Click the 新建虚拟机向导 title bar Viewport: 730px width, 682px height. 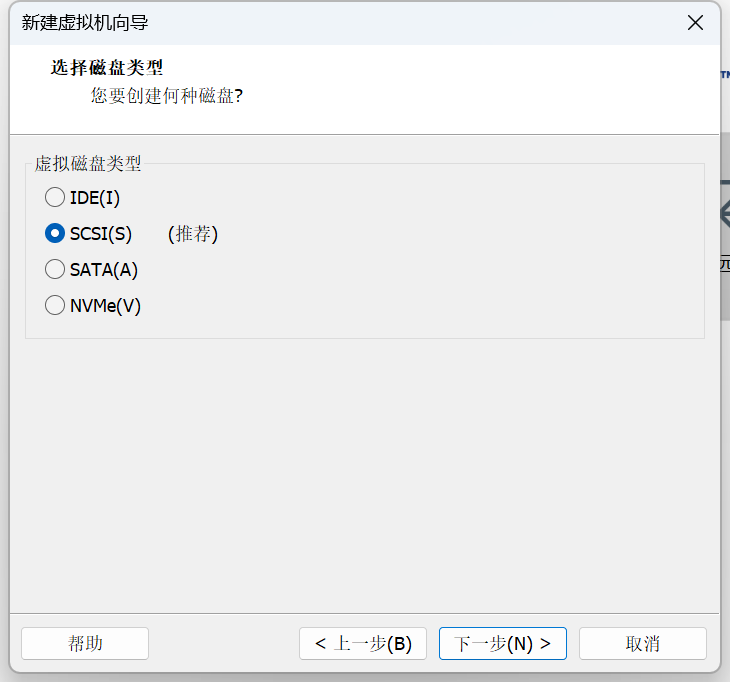[x=300, y=23]
